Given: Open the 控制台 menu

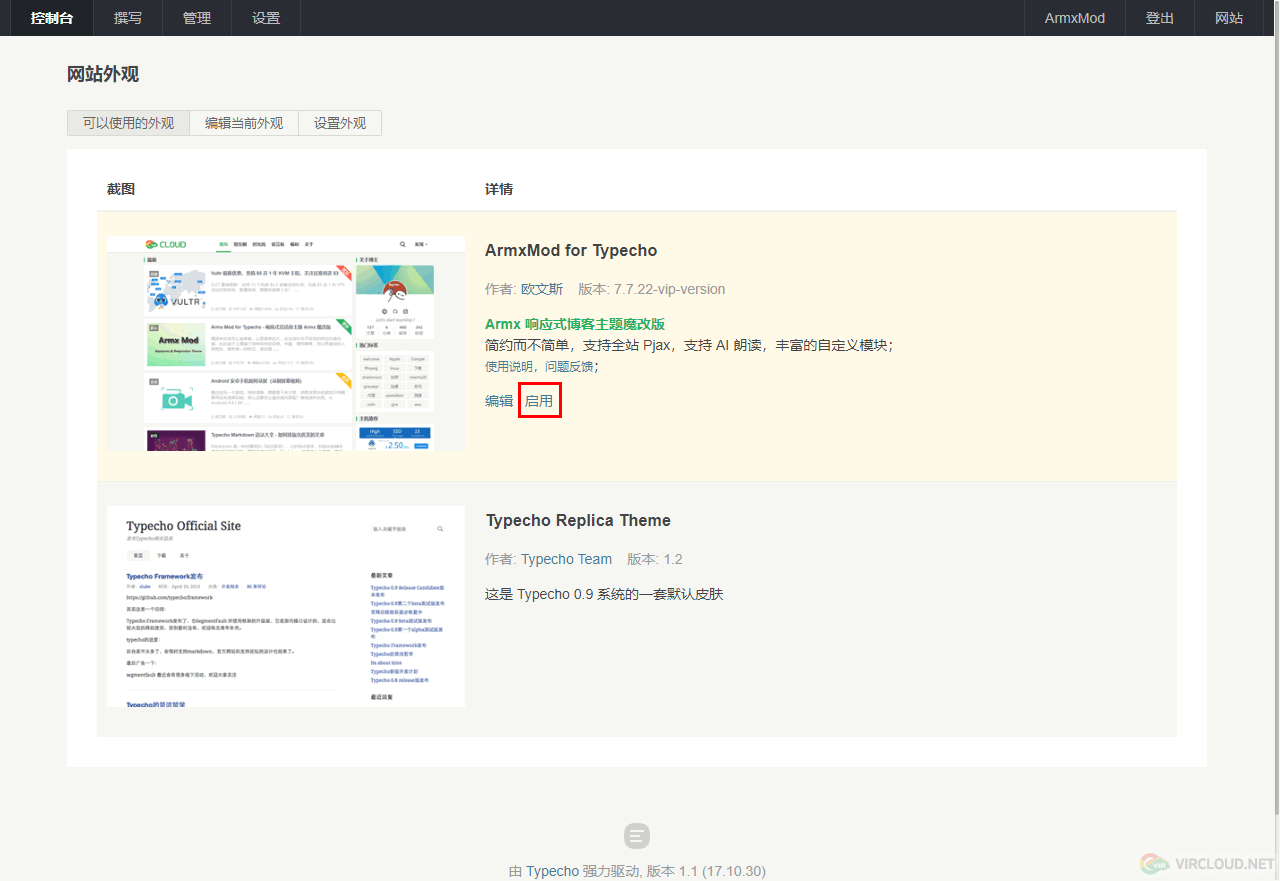Looking at the screenshot, I should click(x=52, y=18).
